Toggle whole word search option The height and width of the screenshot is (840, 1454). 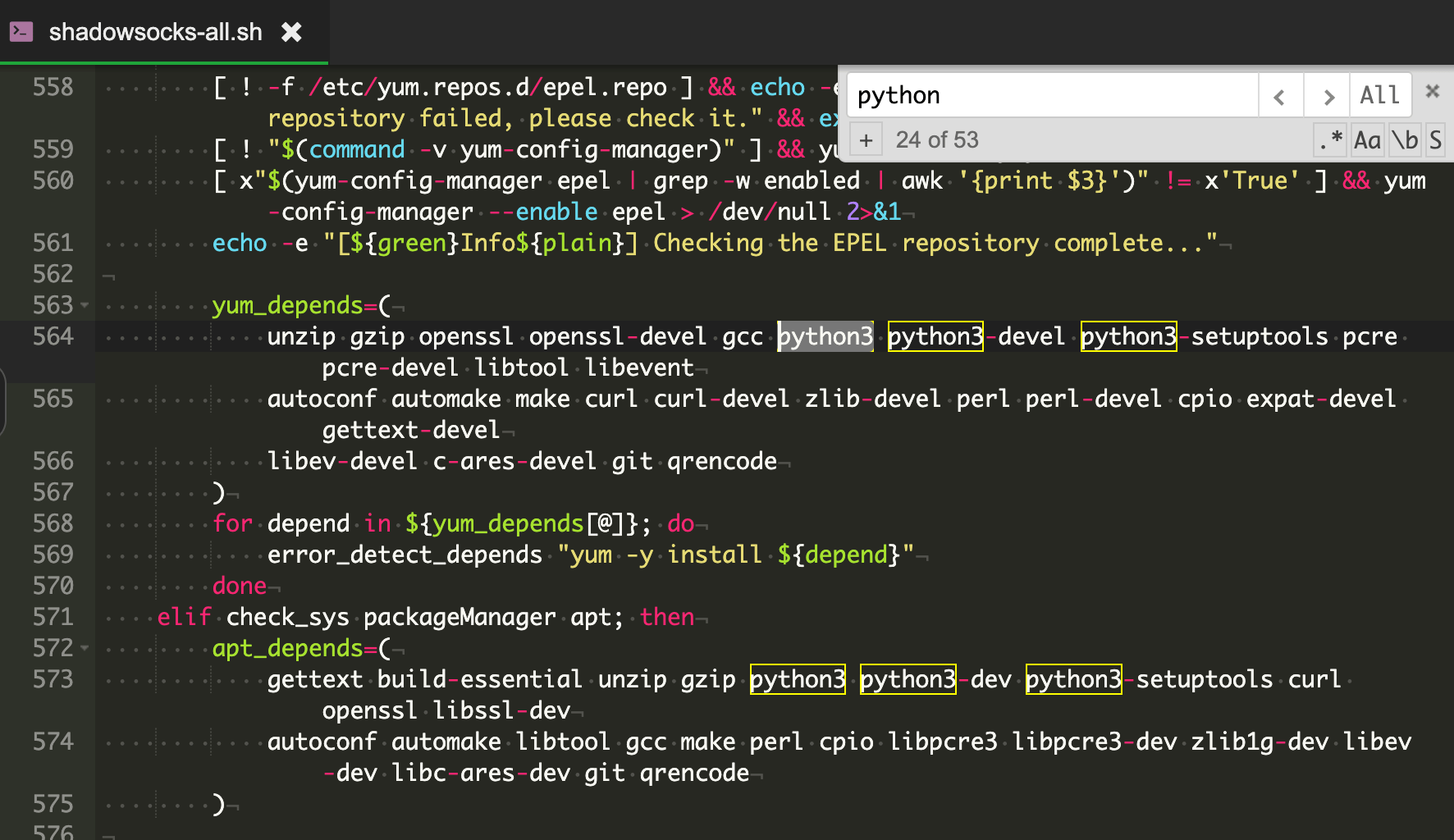point(1405,140)
